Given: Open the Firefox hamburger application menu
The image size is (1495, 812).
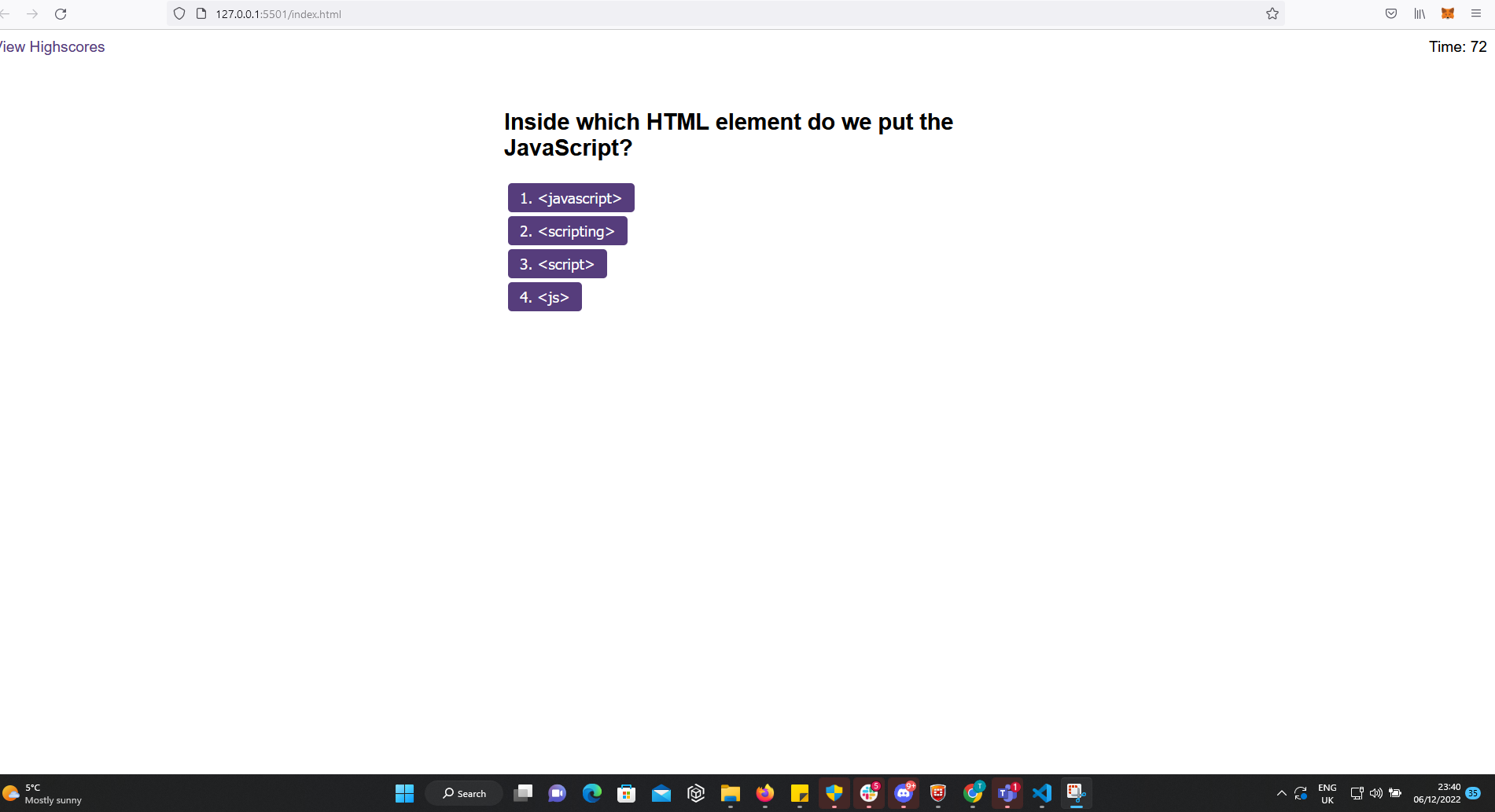Looking at the screenshot, I should click(1476, 13).
